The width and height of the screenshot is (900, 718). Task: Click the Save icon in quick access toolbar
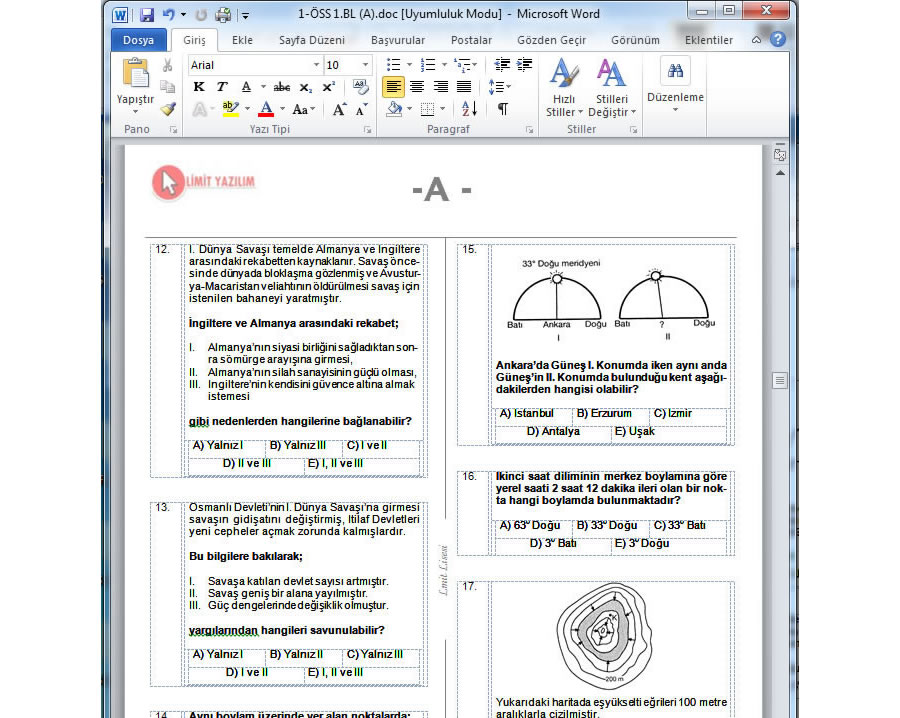(x=147, y=15)
